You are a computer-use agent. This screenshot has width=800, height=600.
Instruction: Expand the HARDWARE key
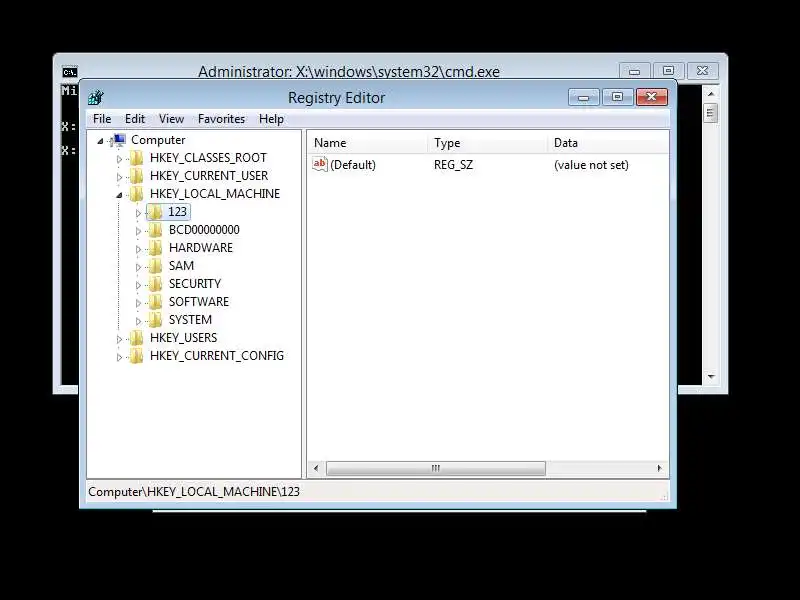138,249
